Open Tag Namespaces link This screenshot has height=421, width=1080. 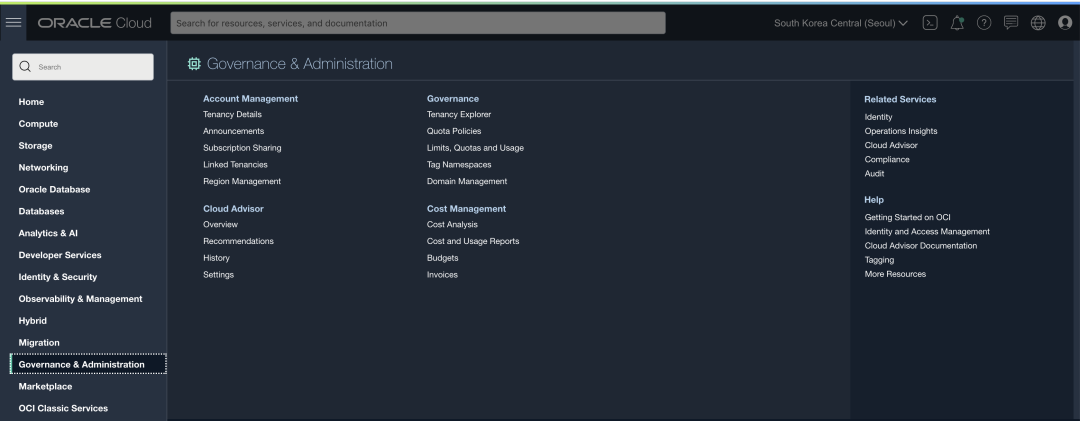point(459,165)
